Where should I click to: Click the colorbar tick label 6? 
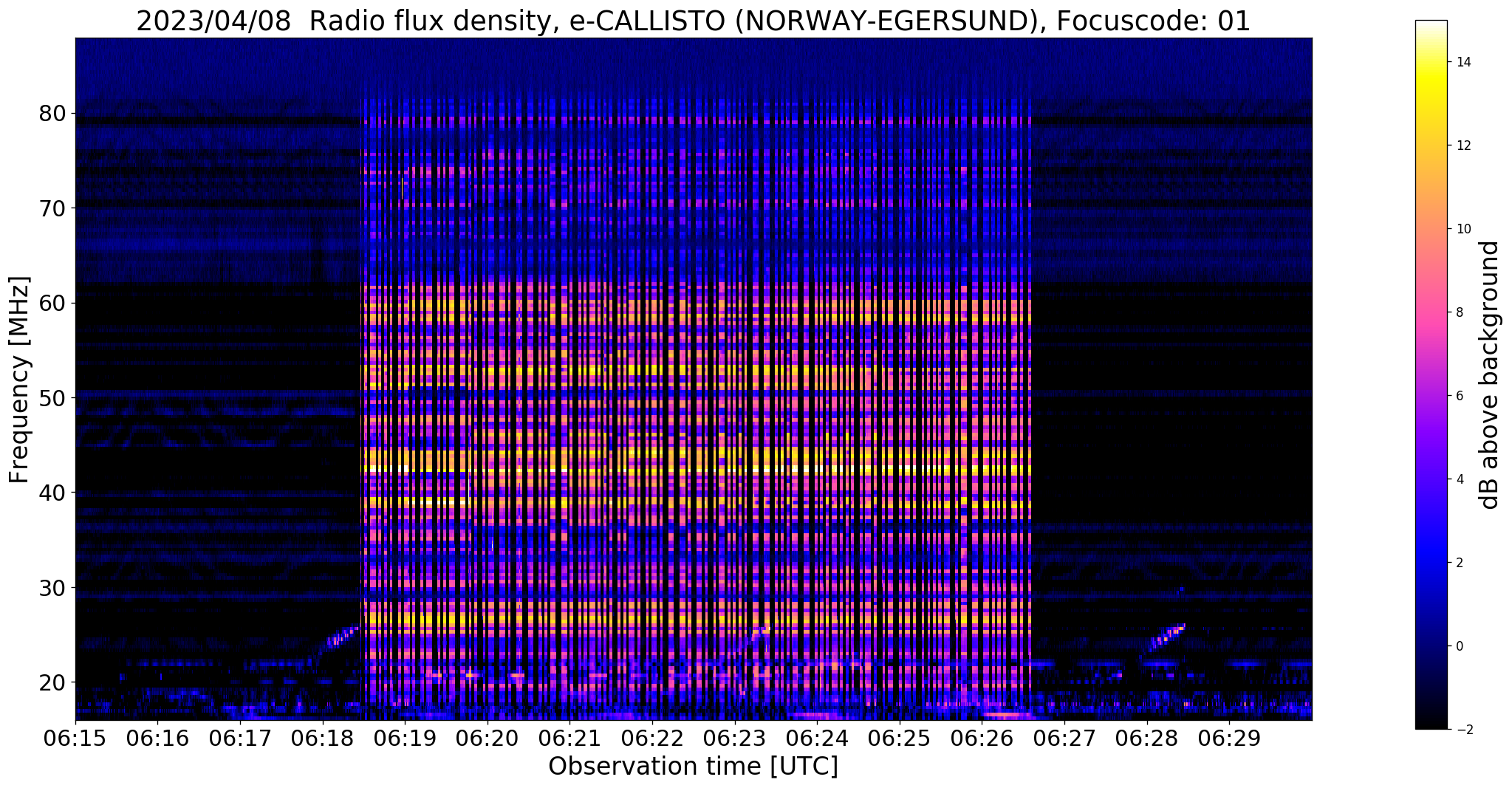click(x=1459, y=396)
